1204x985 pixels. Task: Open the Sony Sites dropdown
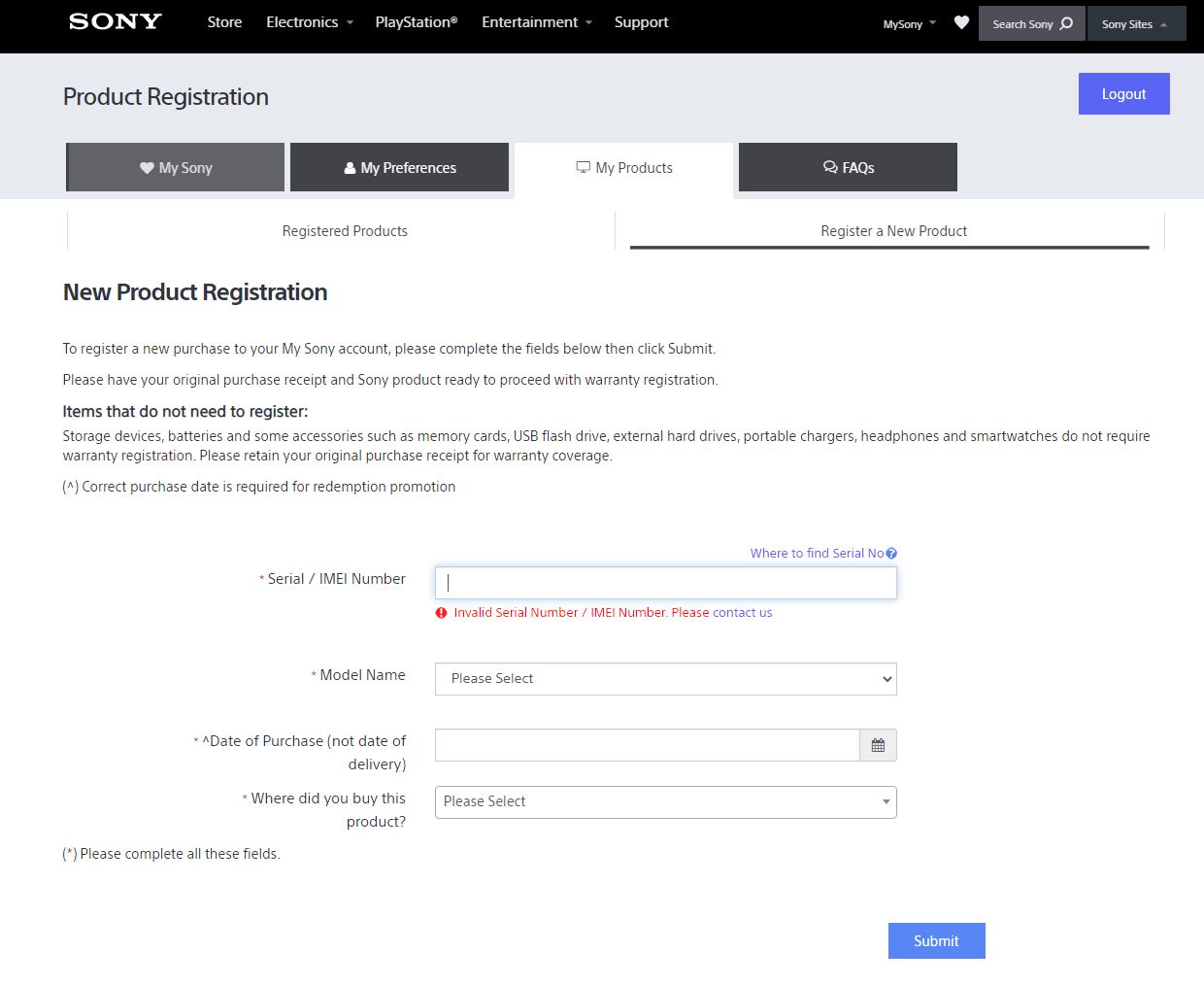[x=1136, y=23]
